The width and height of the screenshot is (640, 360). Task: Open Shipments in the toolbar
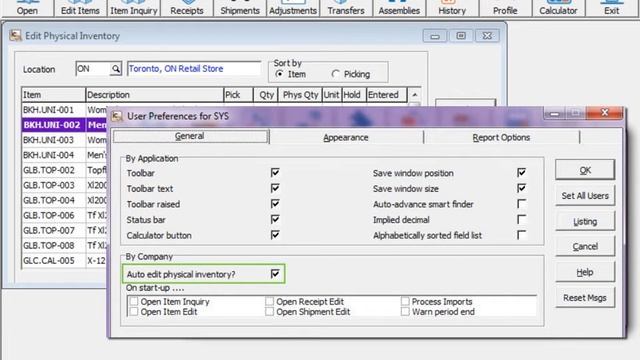240,8
